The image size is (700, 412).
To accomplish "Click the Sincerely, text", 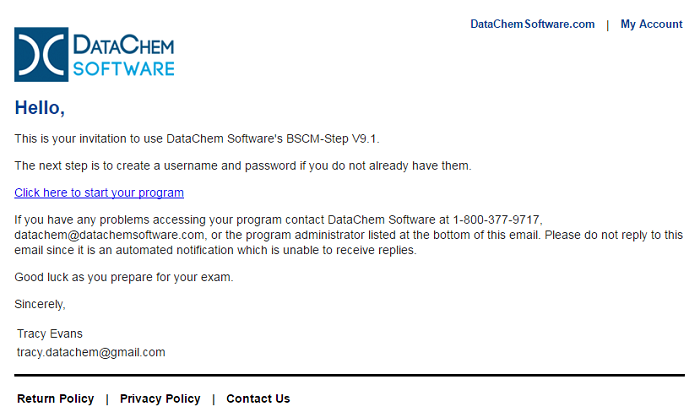I will 40,304.
